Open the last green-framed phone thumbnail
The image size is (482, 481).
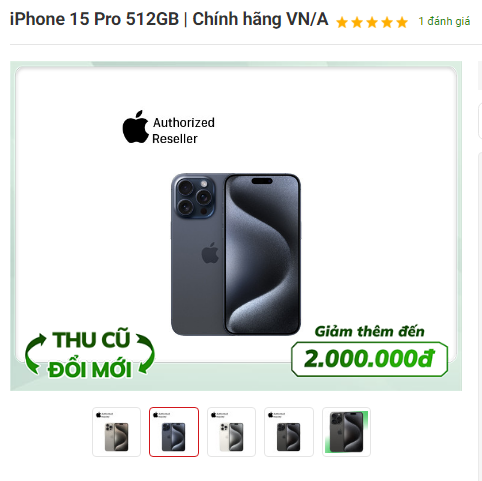tap(346, 432)
